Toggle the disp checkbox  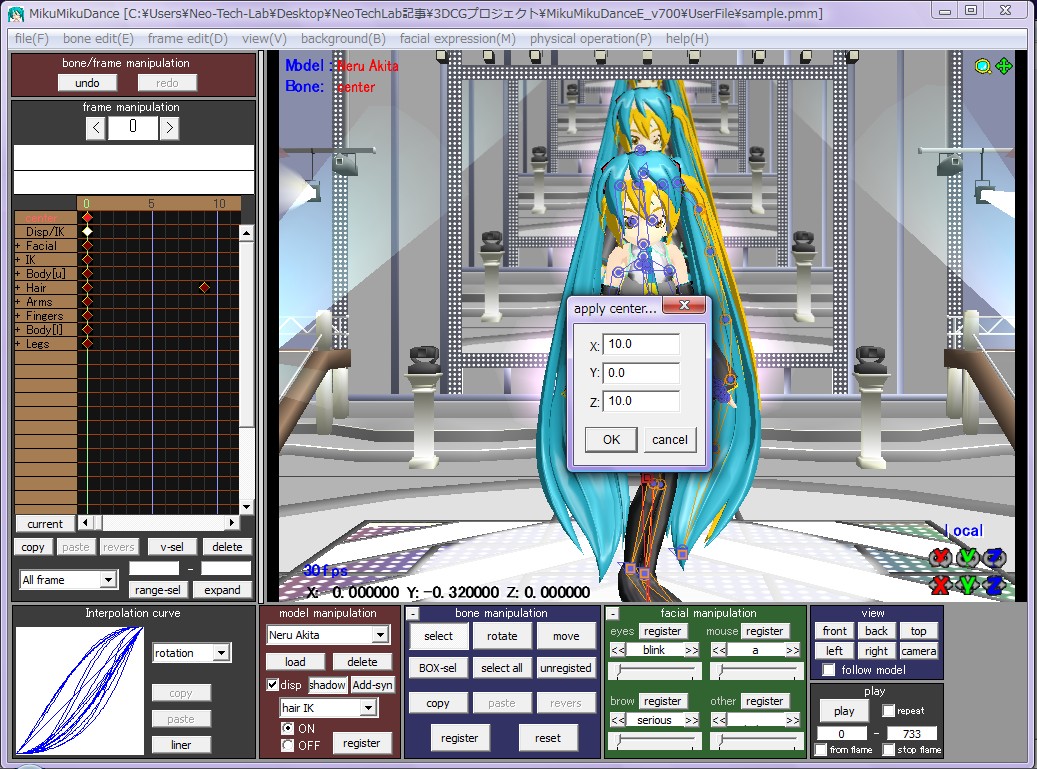click(272, 684)
